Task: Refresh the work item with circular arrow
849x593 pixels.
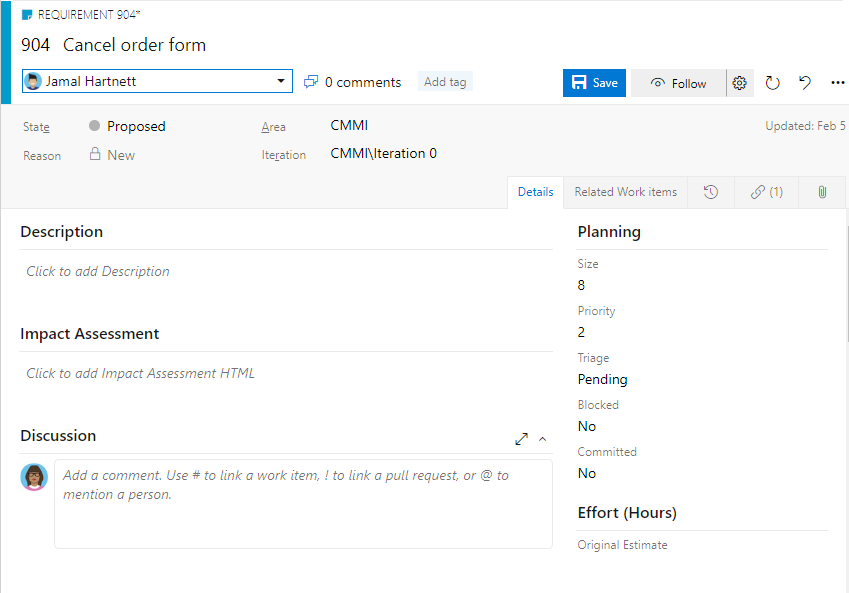Action: click(x=772, y=83)
